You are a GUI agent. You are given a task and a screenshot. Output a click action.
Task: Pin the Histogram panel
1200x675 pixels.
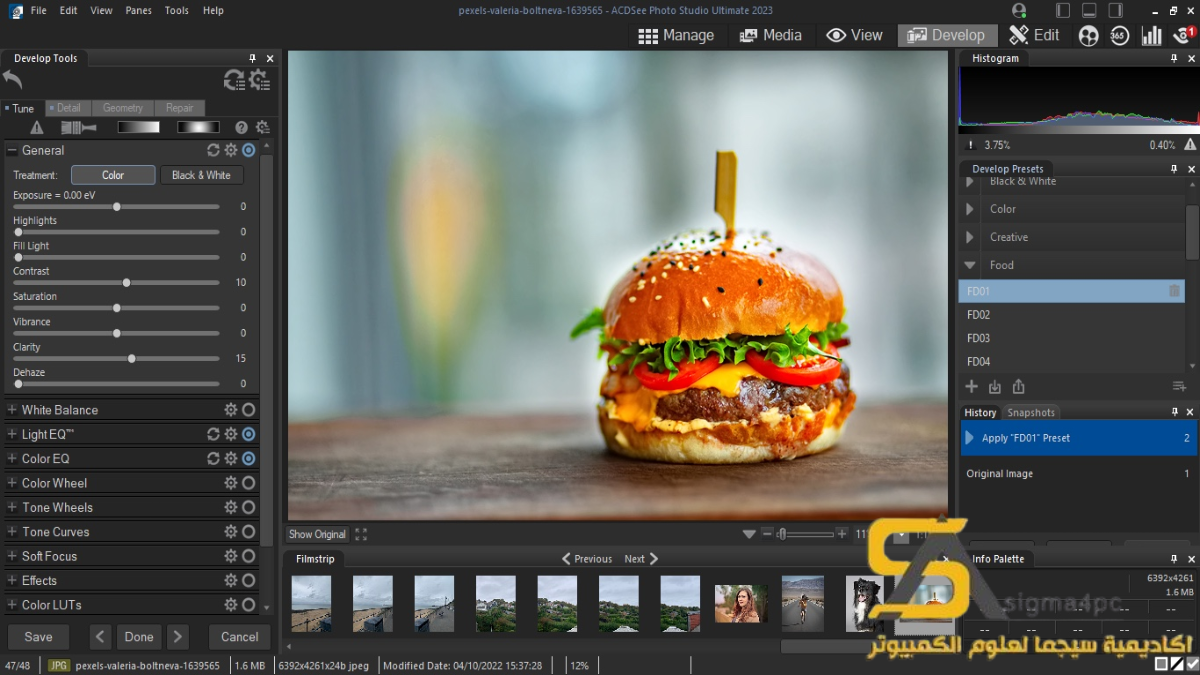[1174, 58]
